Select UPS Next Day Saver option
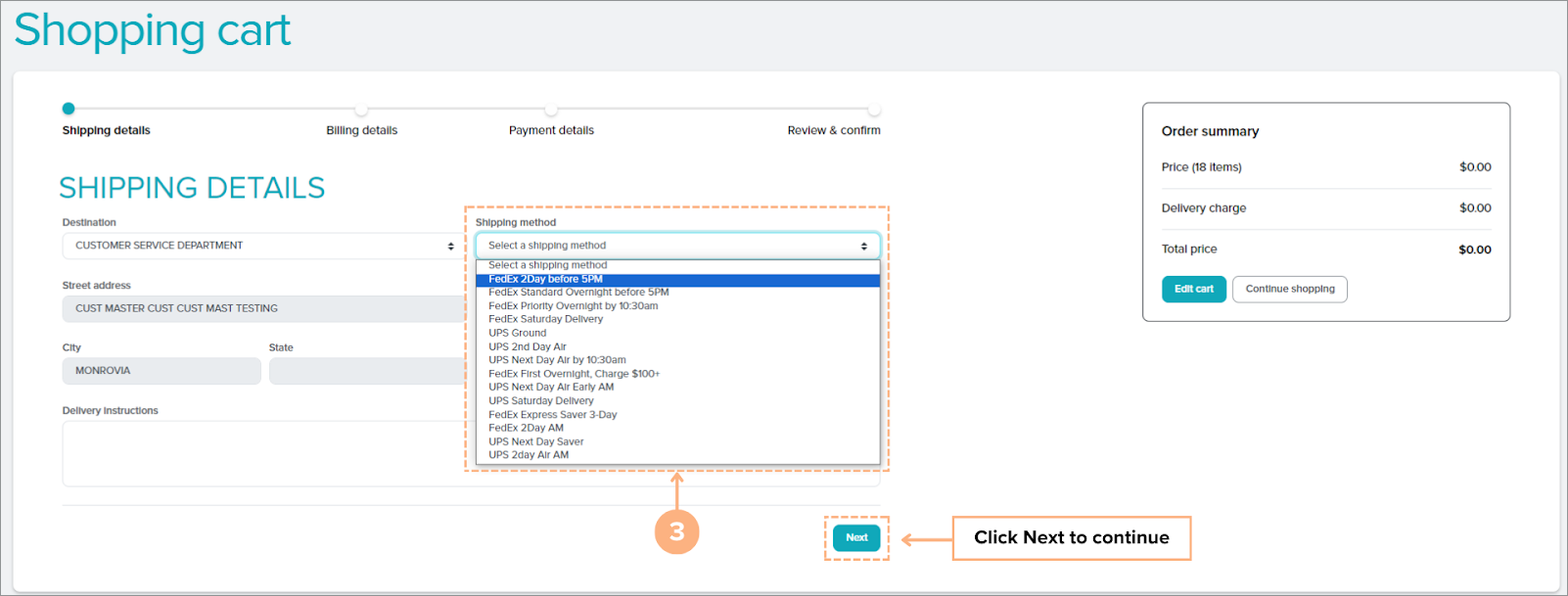 (535, 441)
